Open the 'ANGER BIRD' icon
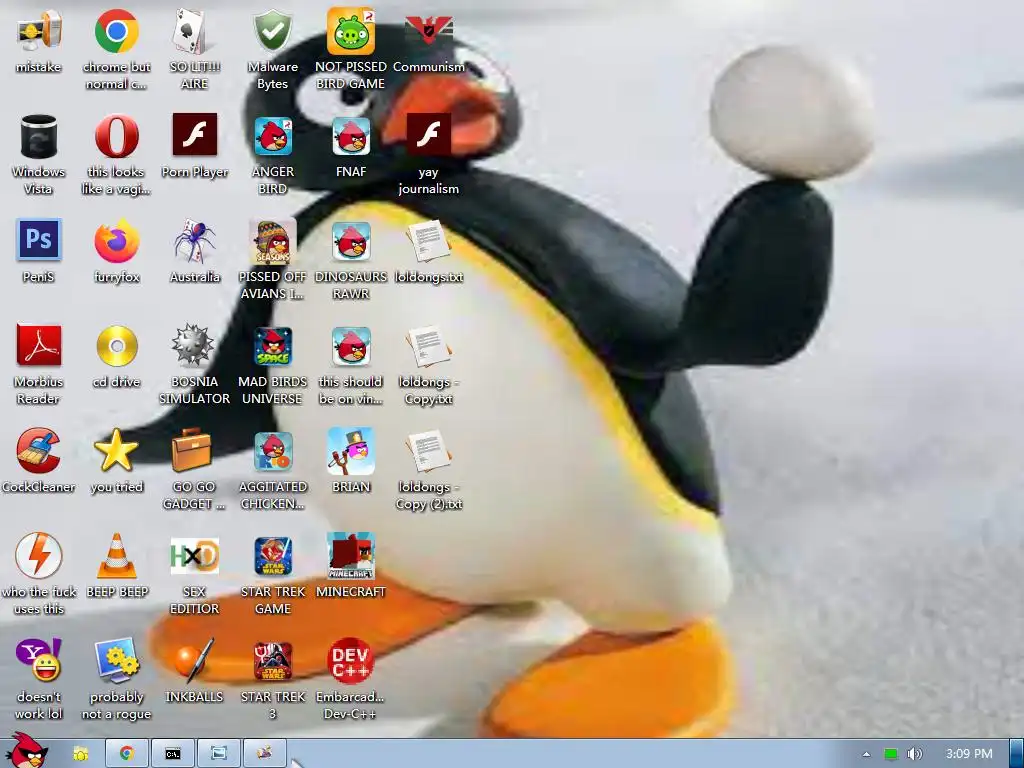Image resolution: width=1024 pixels, height=768 pixels. [x=272, y=136]
